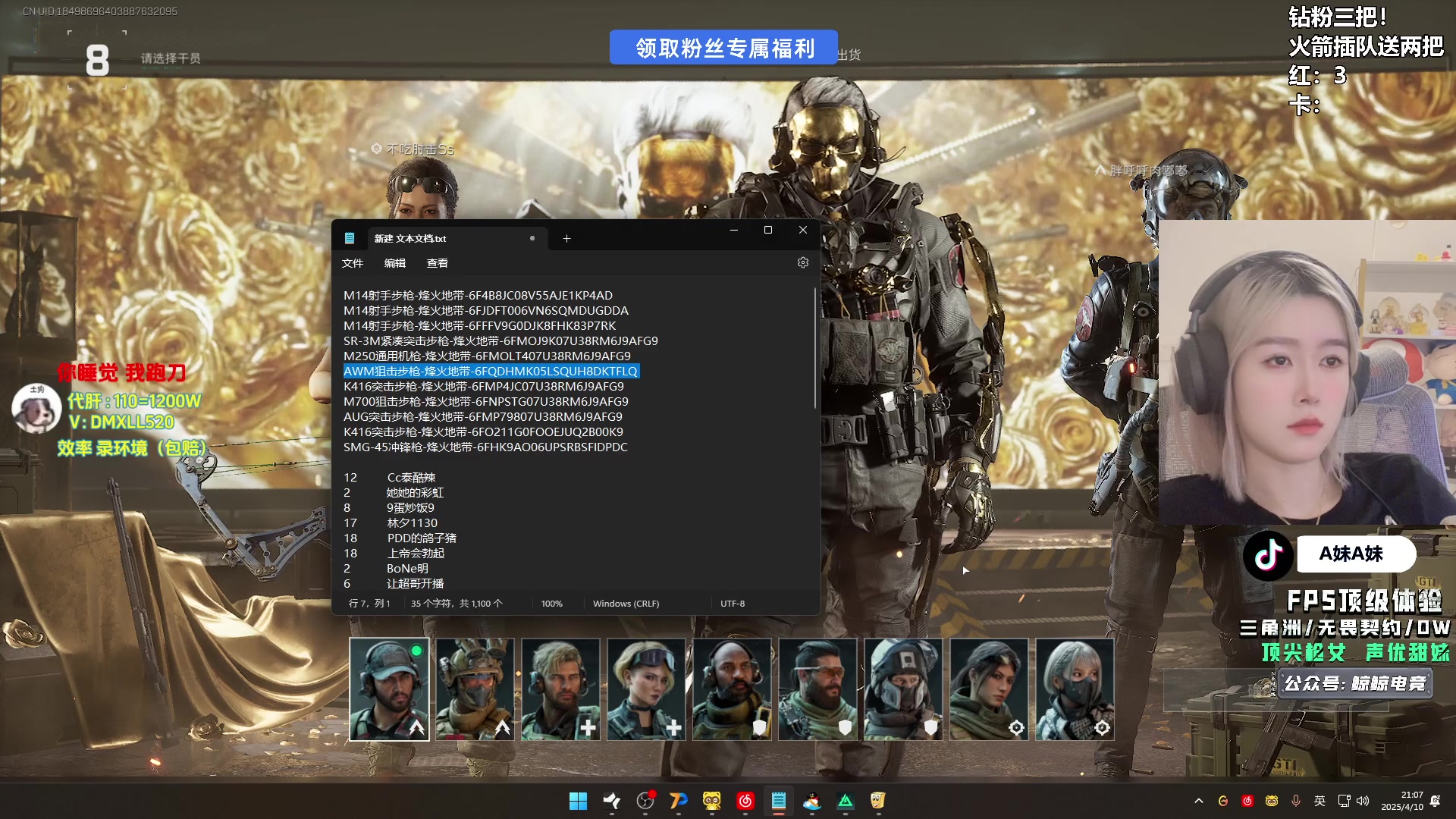Click the PDD的鸽子猪 list entry
The width and height of the screenshot is (1456, 819).
point(422,538)
